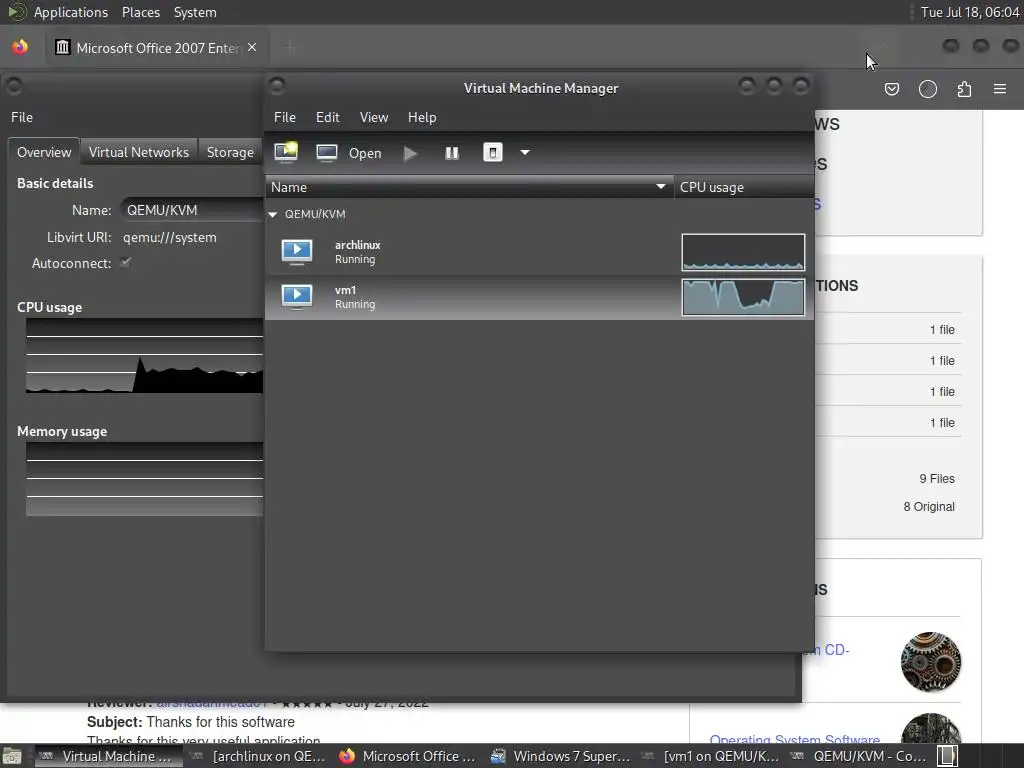Open File menu in connection details window
This screenshot has width=1024, height=768.
(22, 118)
